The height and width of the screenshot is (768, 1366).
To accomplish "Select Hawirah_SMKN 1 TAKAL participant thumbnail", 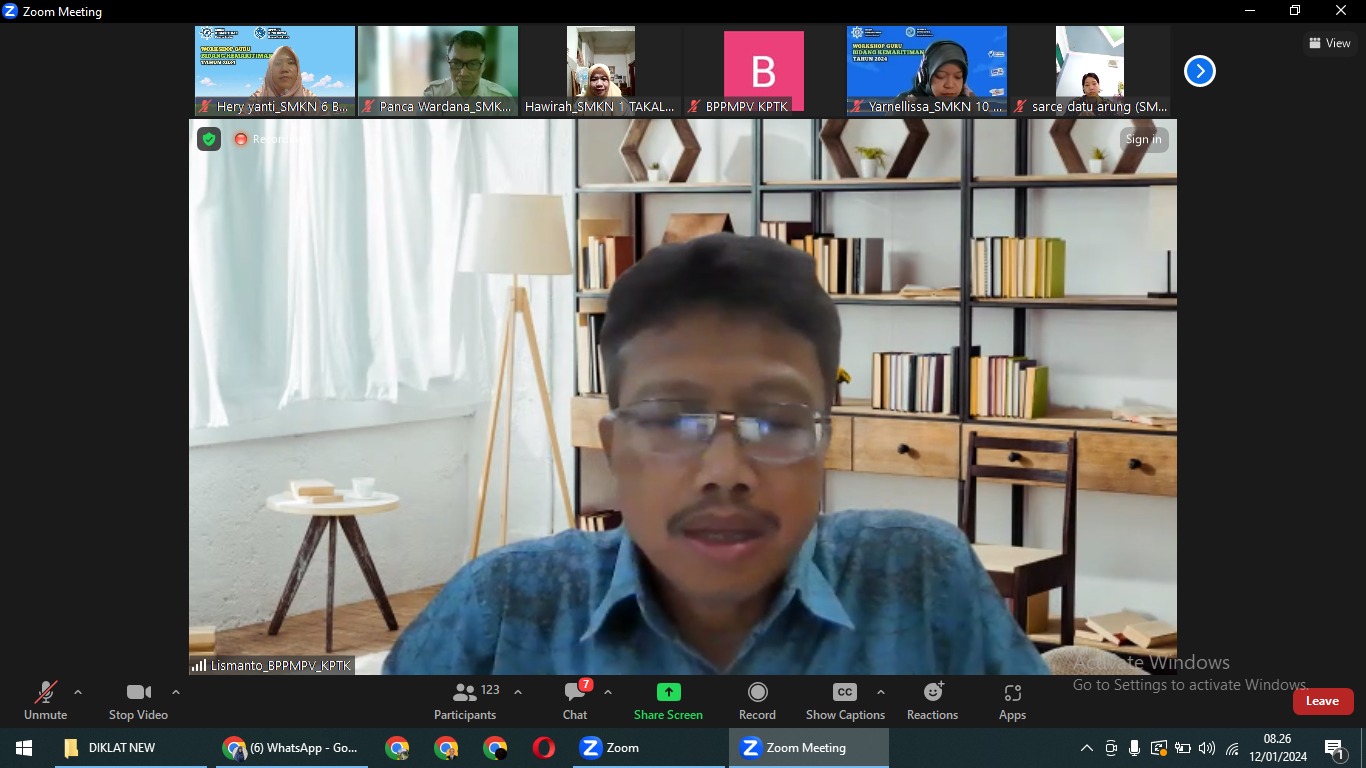I will click(601, 71).
